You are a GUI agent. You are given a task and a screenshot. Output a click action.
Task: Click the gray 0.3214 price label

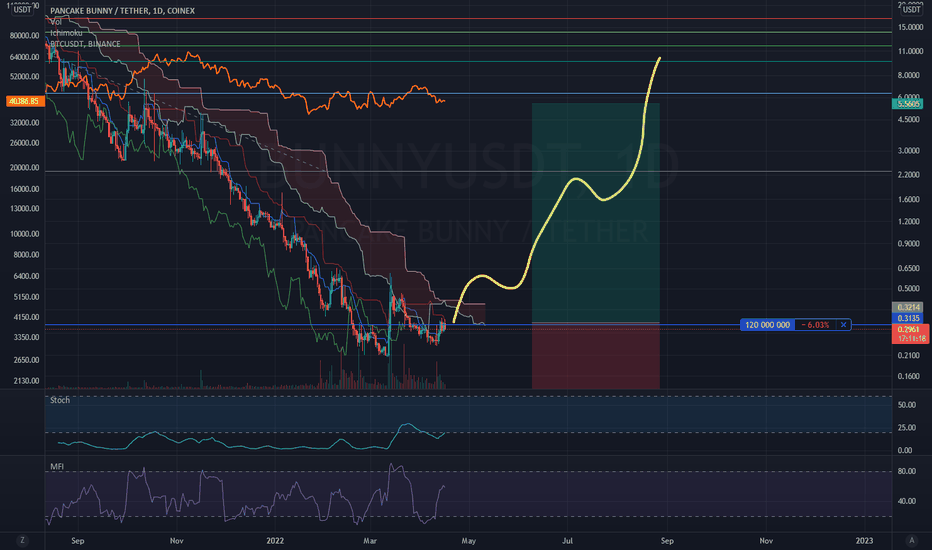(x=908, y=307)
